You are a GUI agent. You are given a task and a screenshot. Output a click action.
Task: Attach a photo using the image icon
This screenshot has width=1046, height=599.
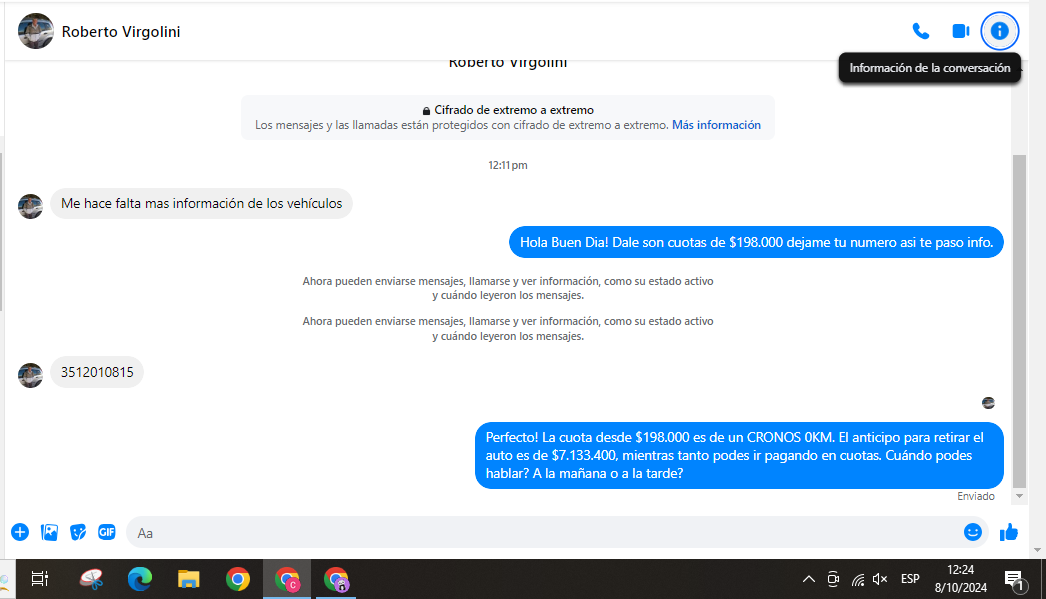49,532
